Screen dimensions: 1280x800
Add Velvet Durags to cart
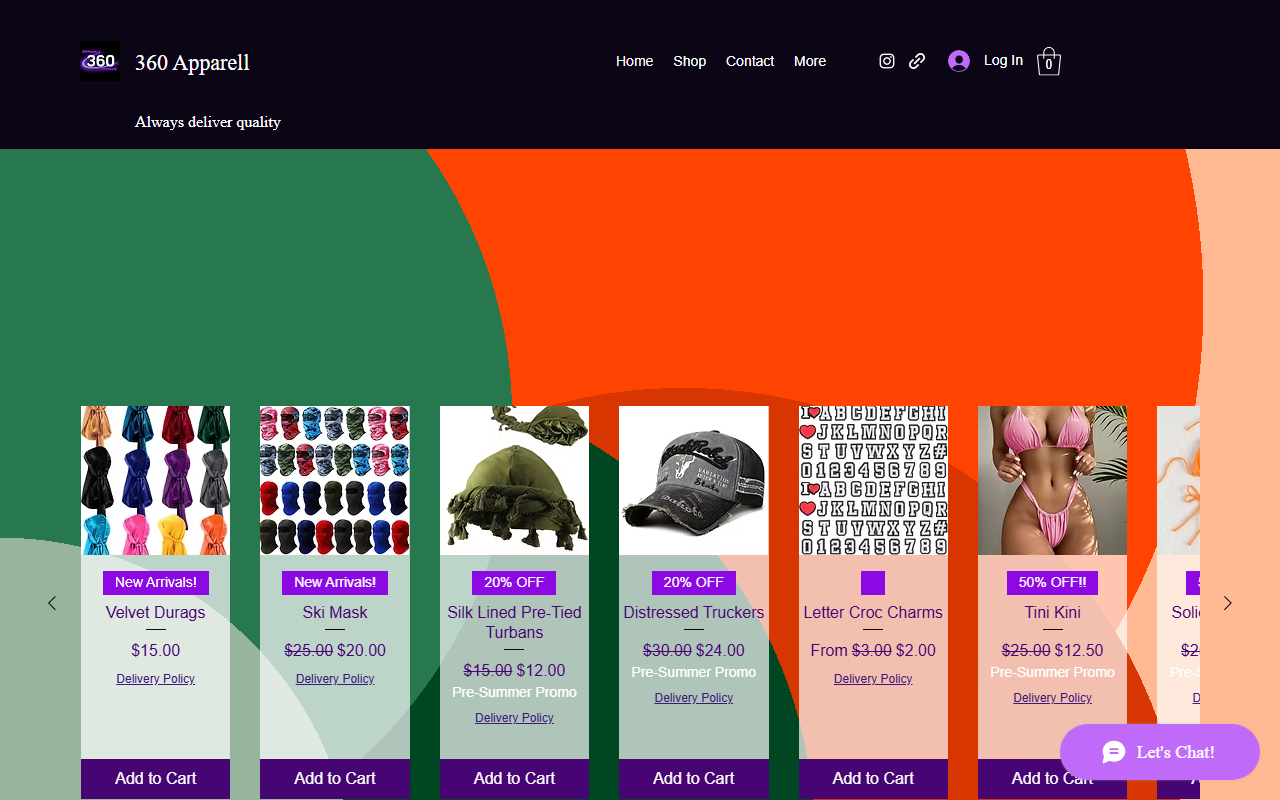click(x=155, y=778)
